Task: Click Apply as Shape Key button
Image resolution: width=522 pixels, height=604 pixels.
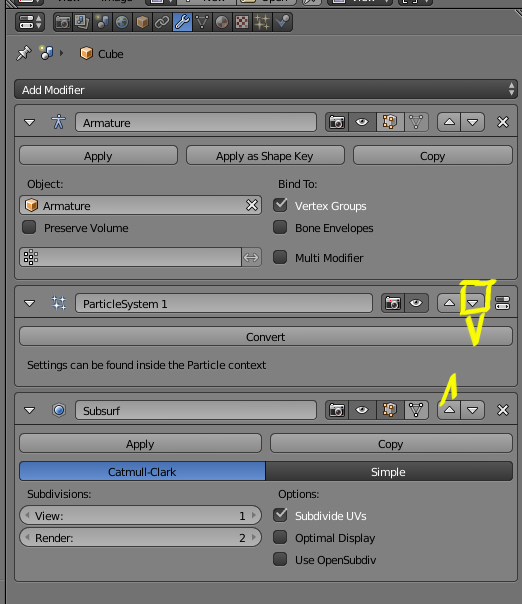Action: [x=265, y=156]
